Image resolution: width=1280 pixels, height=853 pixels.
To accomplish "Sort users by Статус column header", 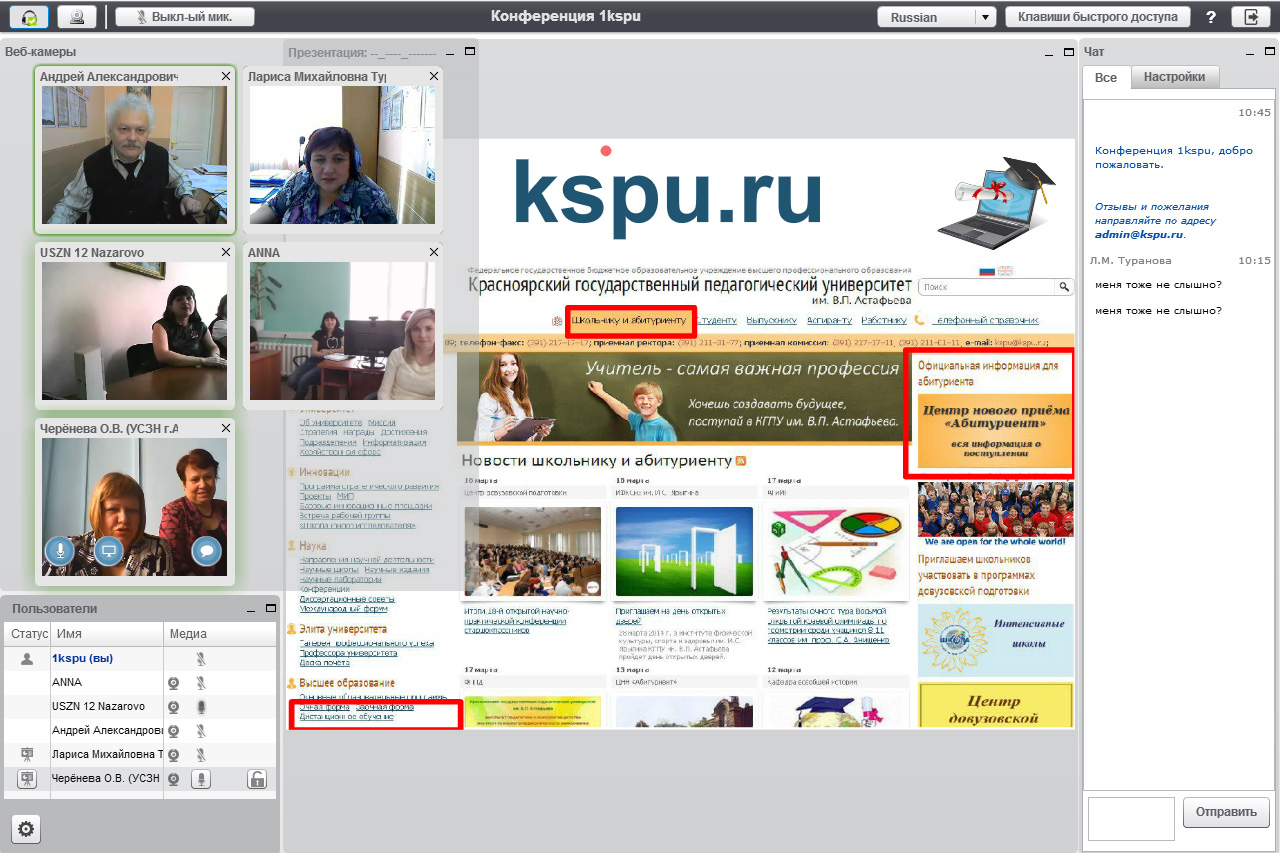I will pos(30,634).
